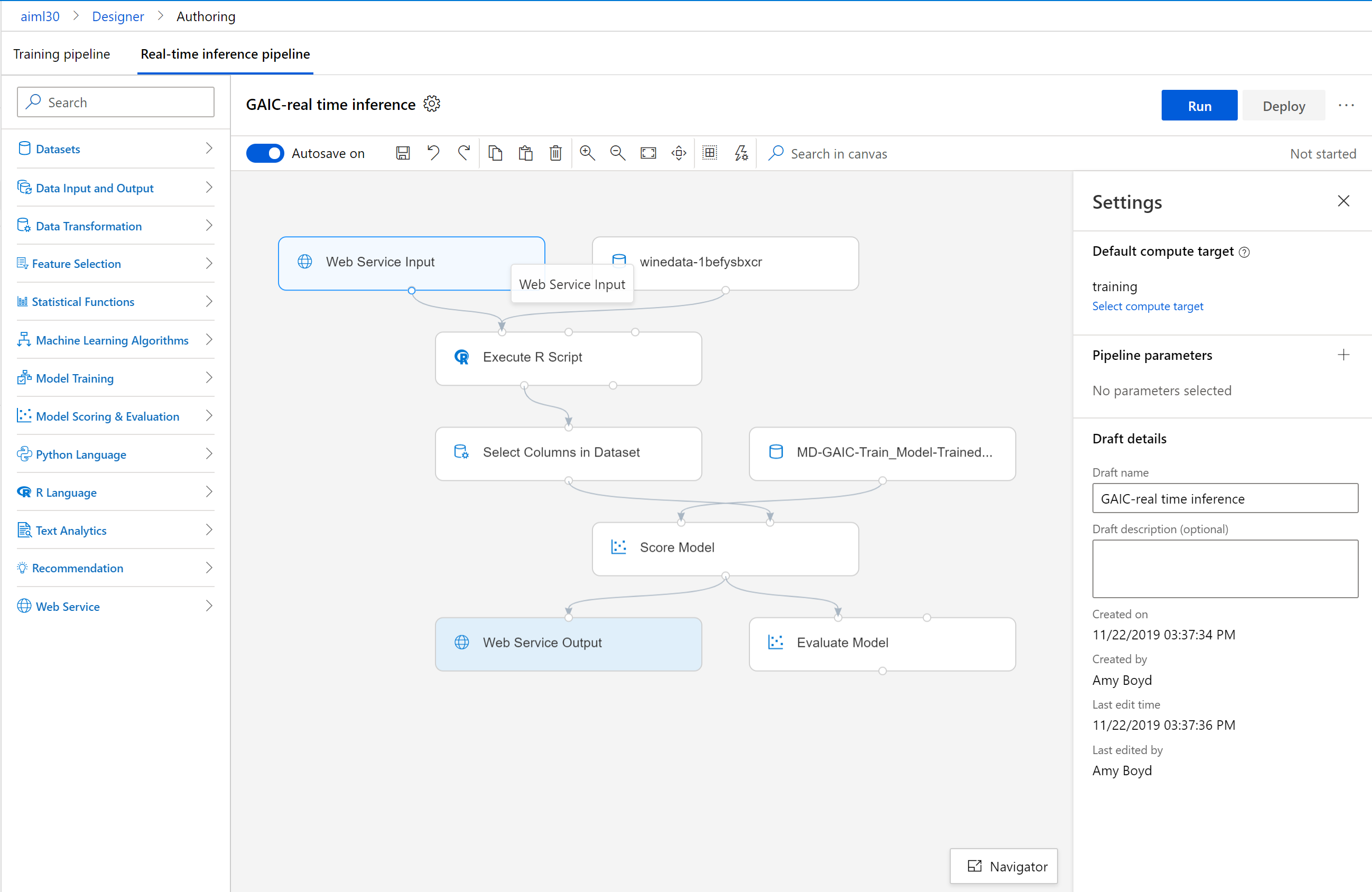Click the Draft name input field
Image resolution: width=1372 pixels, height=892 pixels.
pos(1225,498)
